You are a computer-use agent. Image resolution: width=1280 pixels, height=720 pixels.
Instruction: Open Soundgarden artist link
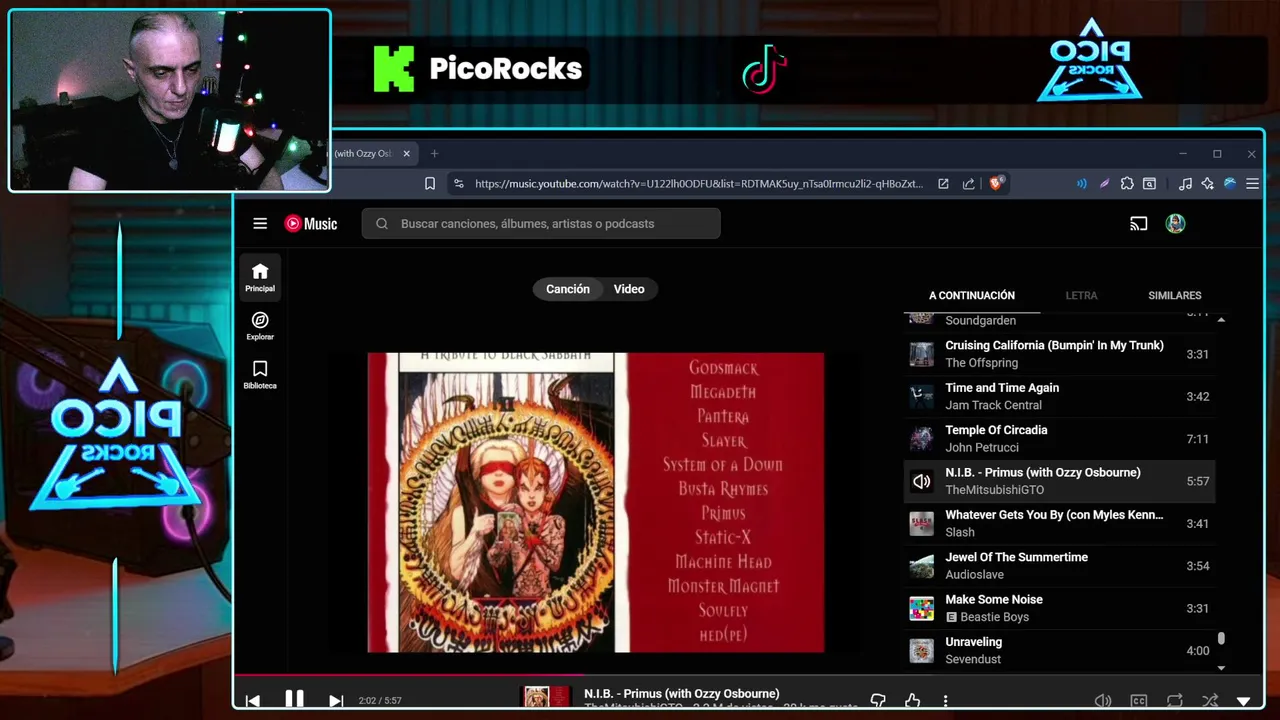981,321
